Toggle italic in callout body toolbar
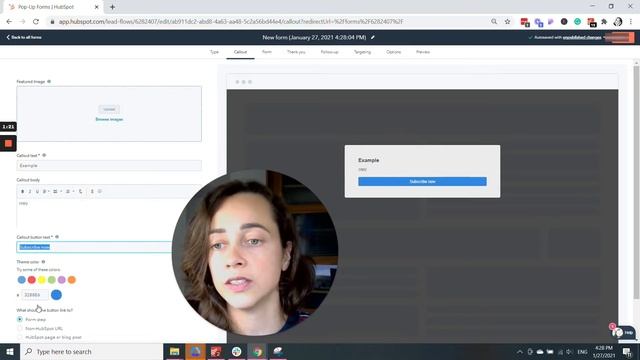Viewport: 640px width, 360px height. tap(30, 191)
